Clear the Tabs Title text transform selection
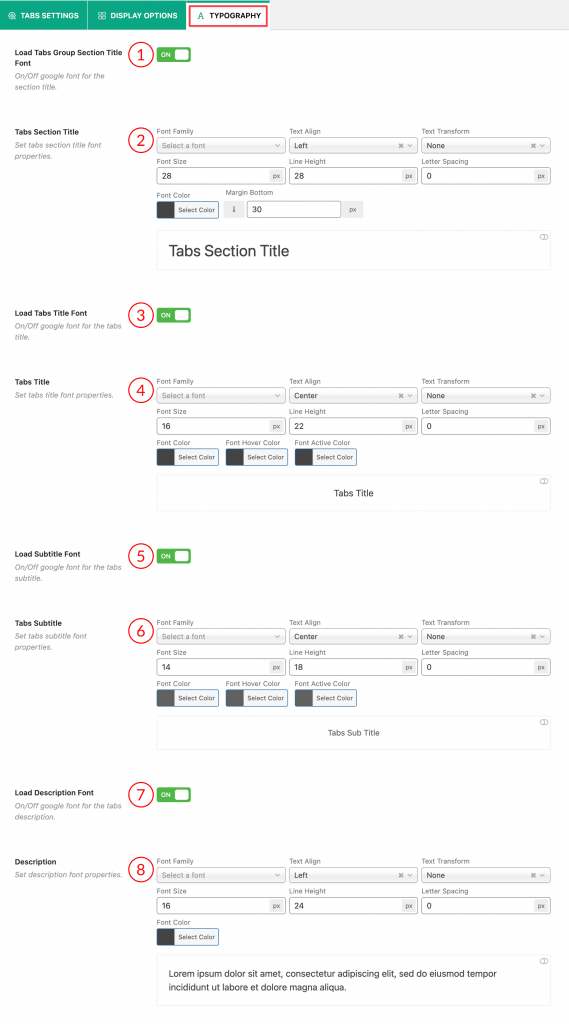The height and width of the screenshot is (1024, 569). 534,396
